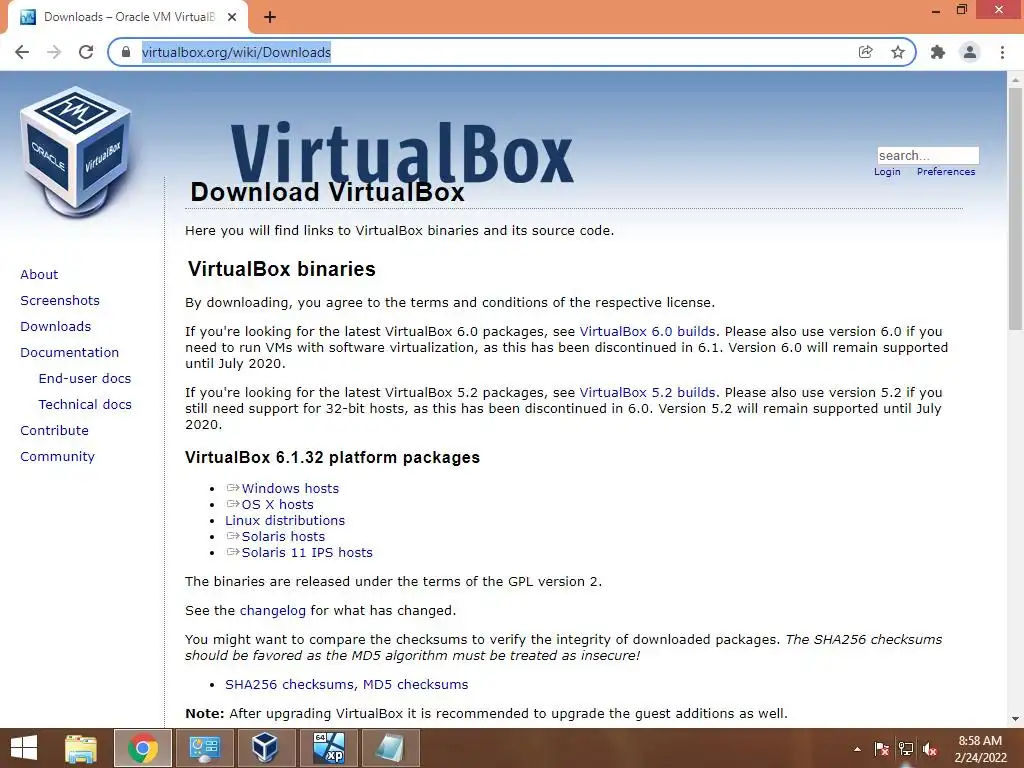1024x768 pixels.
Task: Open the changelog link
Action: click(x=272, y=611)
